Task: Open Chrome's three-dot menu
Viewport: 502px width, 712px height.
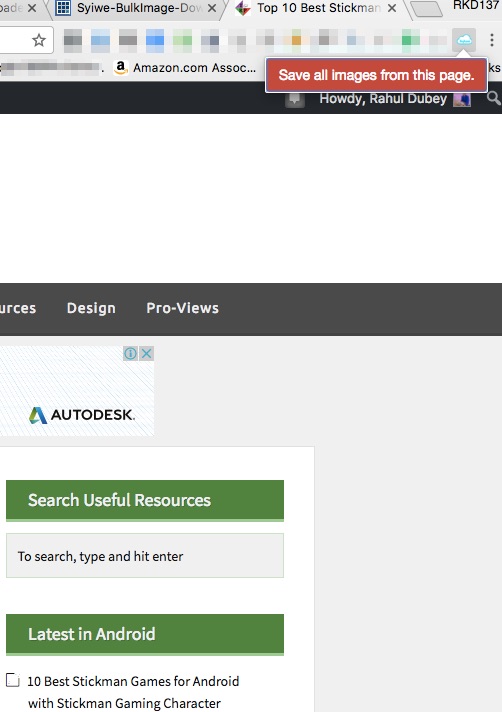Action: (492, 40)
